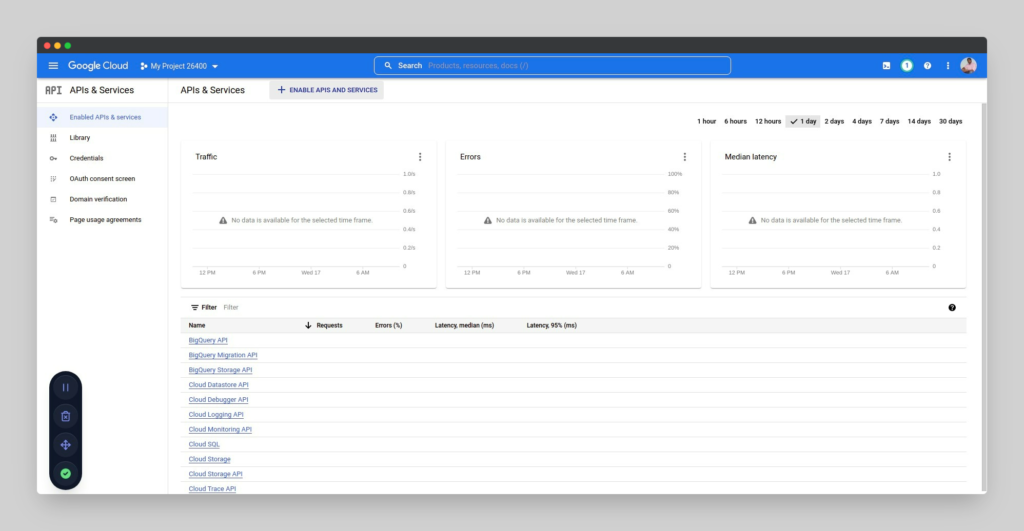
Task: Click the move arrows icon in floating toolbar
Action: [x=65, y=445]
